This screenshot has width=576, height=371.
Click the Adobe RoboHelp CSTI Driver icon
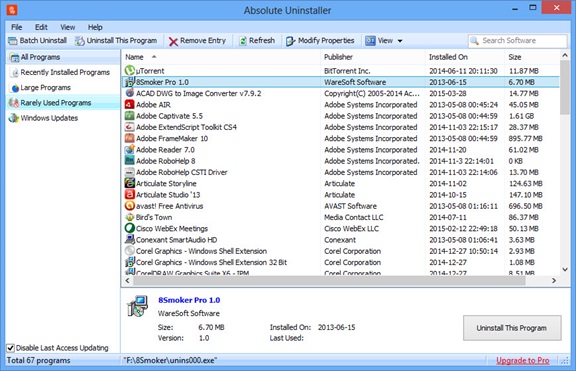[x=130, y=172]
